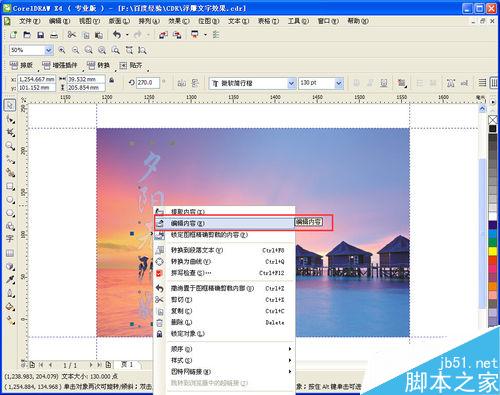The height and width of the screenshot is (395, 500).
Task: Choose 转换为曲线 from the context menu
Action: coord(224,262)
